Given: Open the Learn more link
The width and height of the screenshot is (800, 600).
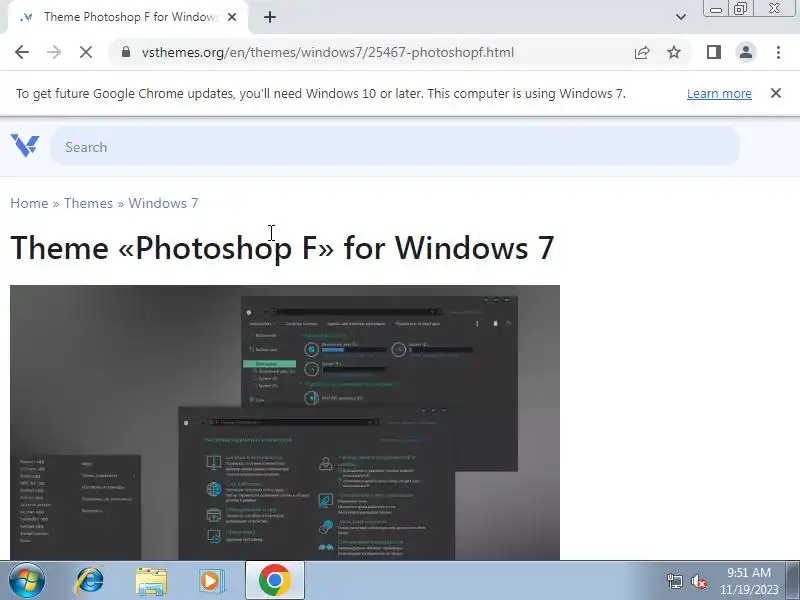Looking at the screenshot, I should 719,94.
